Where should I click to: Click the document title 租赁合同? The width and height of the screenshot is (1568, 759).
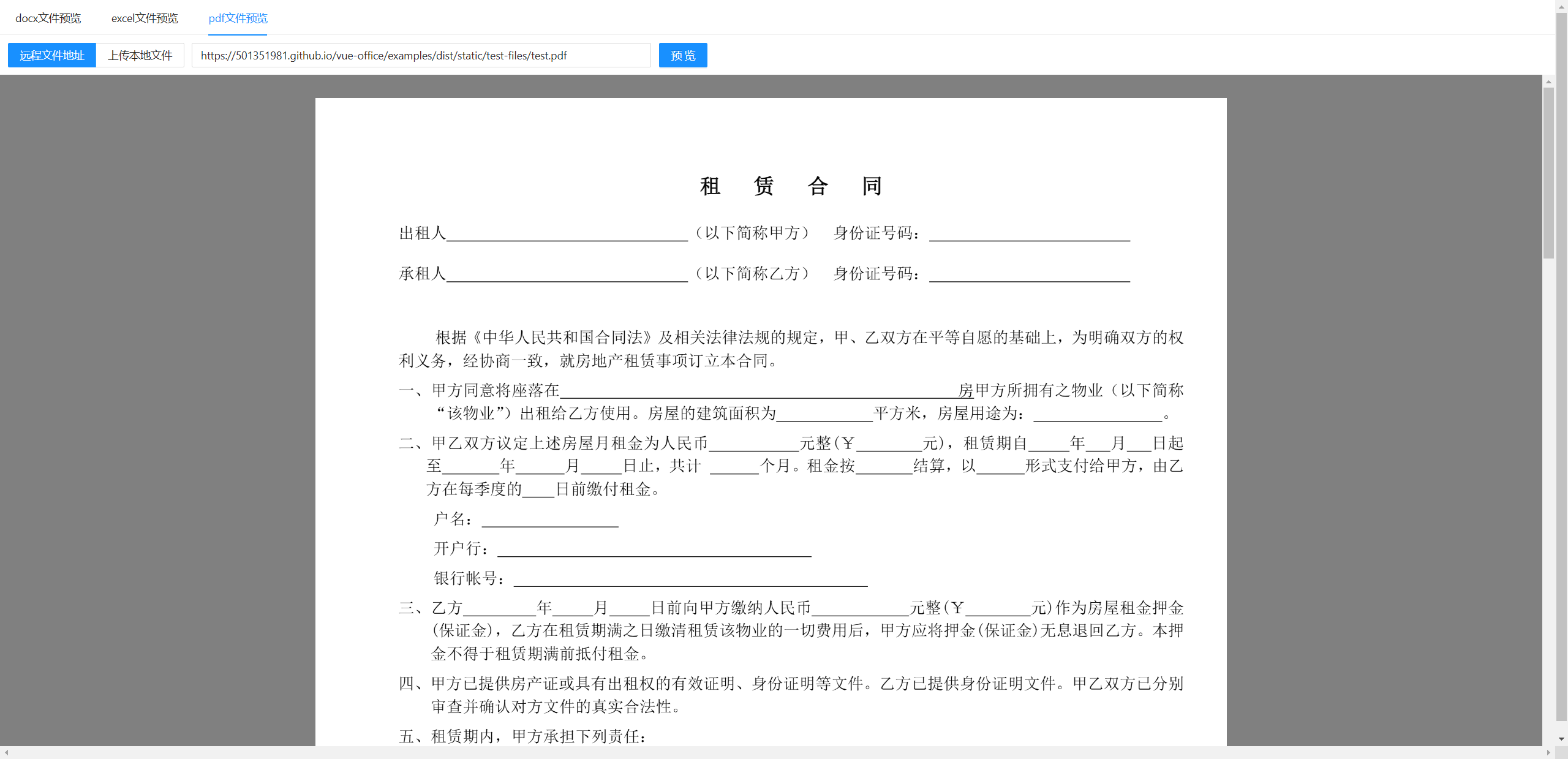pos(791,186)
